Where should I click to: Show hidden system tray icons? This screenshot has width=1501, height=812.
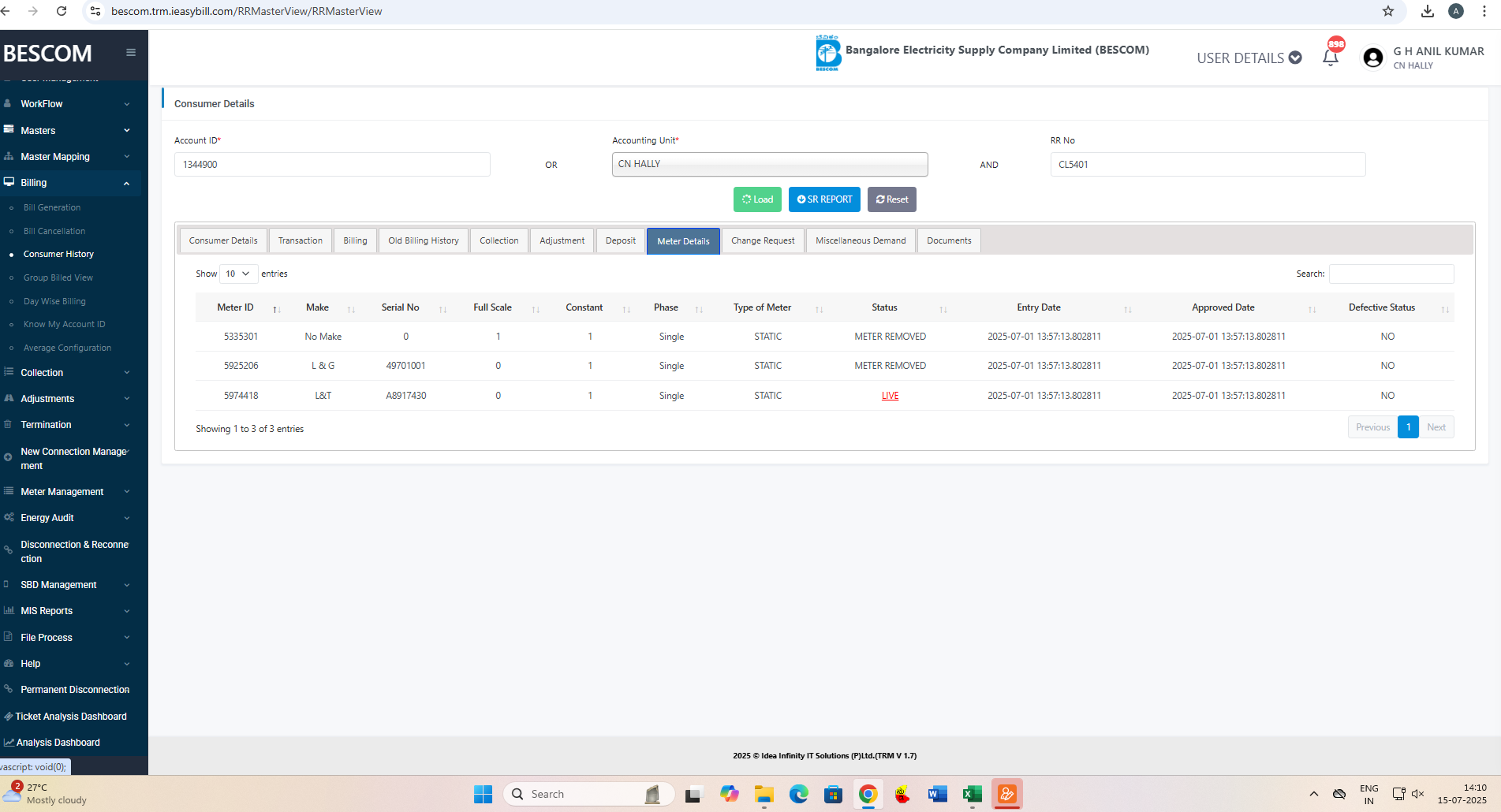[1313, 794]
